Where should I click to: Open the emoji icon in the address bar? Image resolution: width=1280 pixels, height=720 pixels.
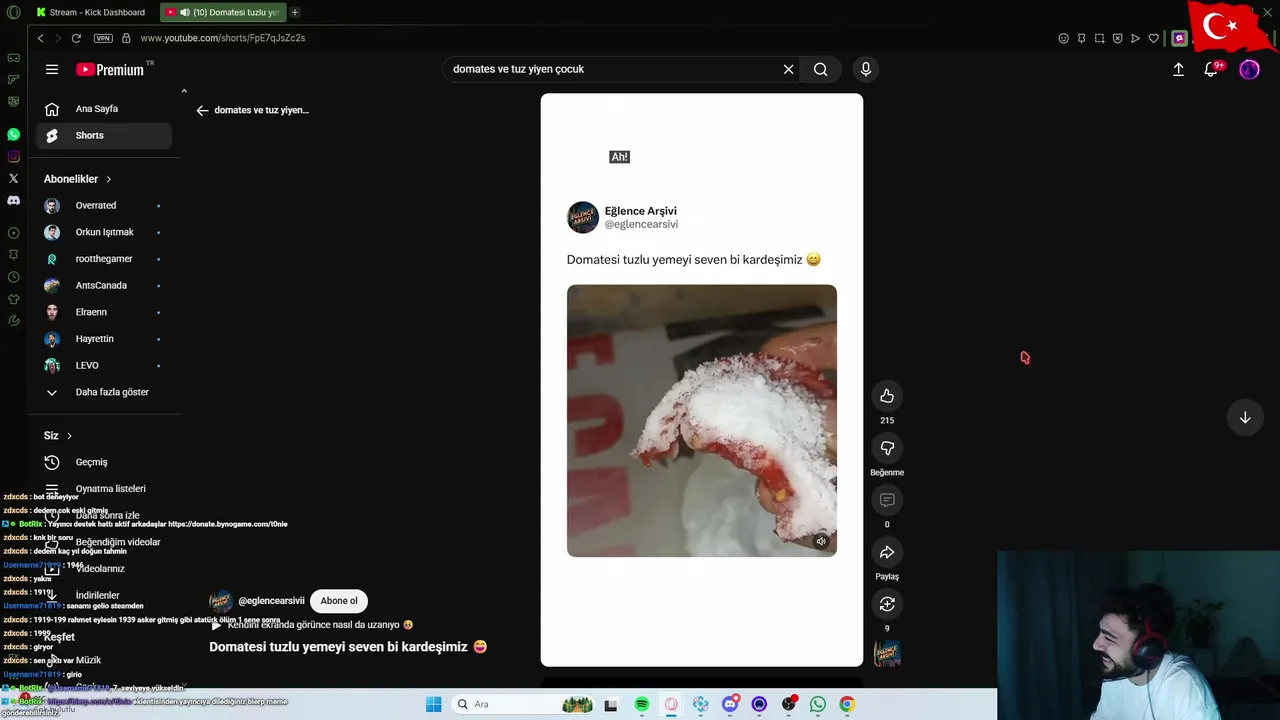coord(1063,38)
